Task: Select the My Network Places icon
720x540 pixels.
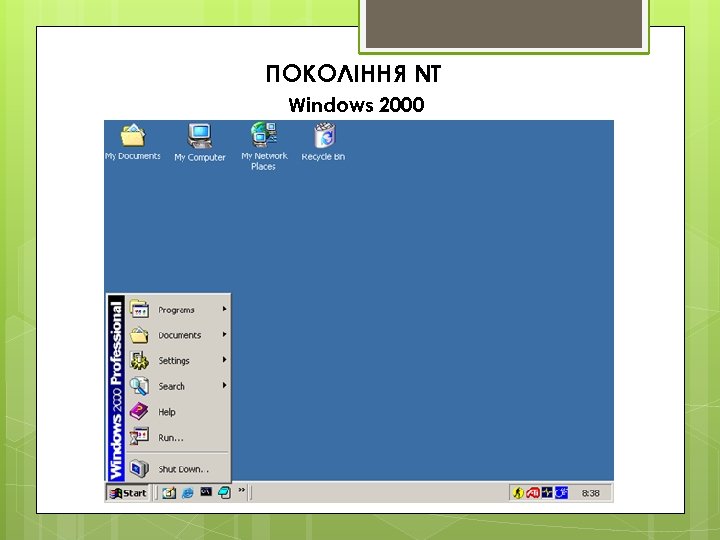Action: (x=264, y=146)
